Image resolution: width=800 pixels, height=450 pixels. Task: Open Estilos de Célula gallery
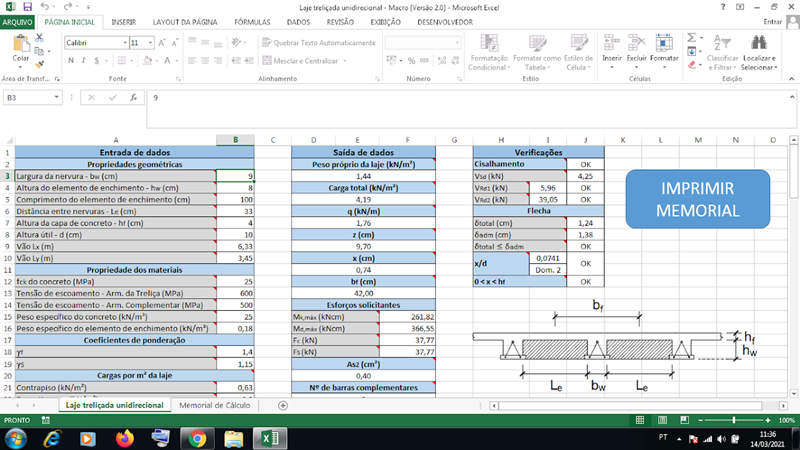coord(579,53)
